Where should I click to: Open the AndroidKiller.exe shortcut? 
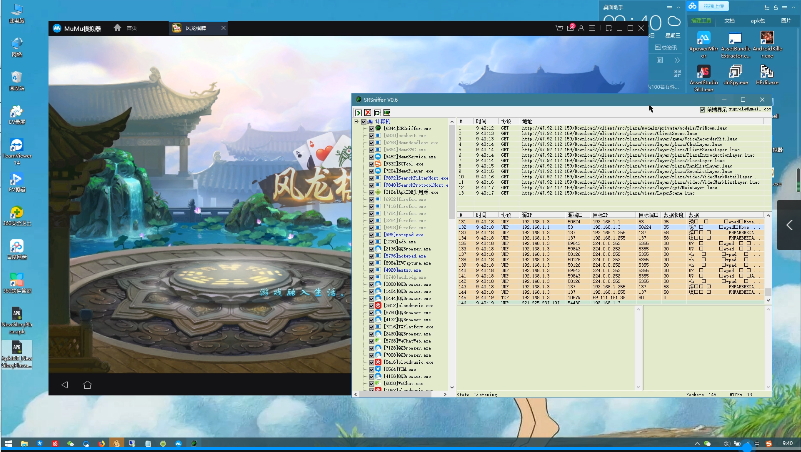[767, 43]
